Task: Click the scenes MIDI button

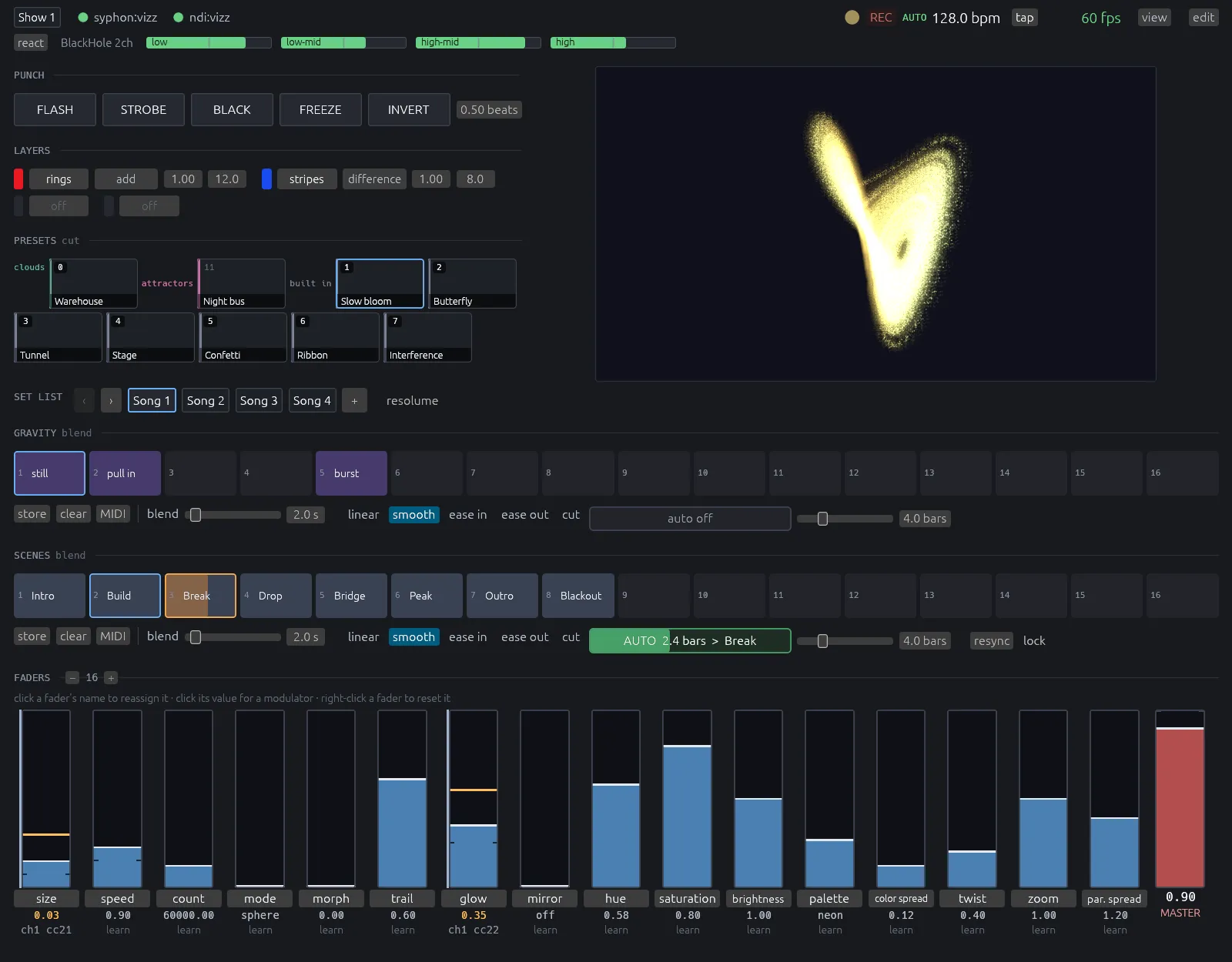Action: click(x=112, y=636)
